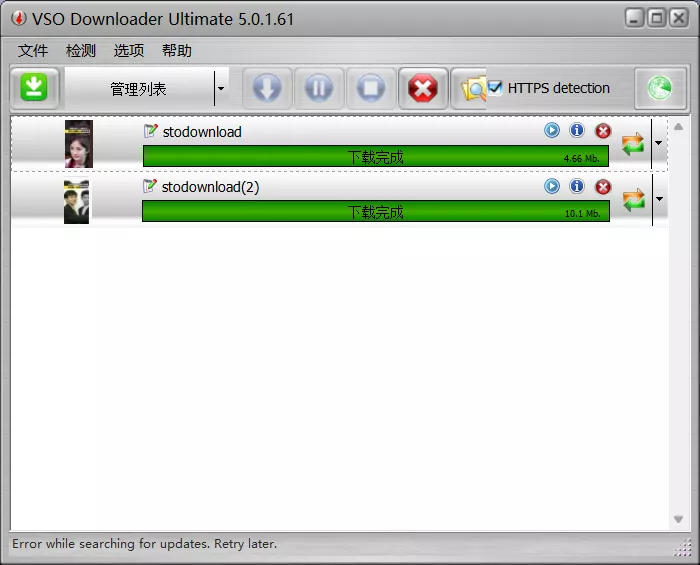Play the stodownload file

pyautogui.click(x=552, y=131)
